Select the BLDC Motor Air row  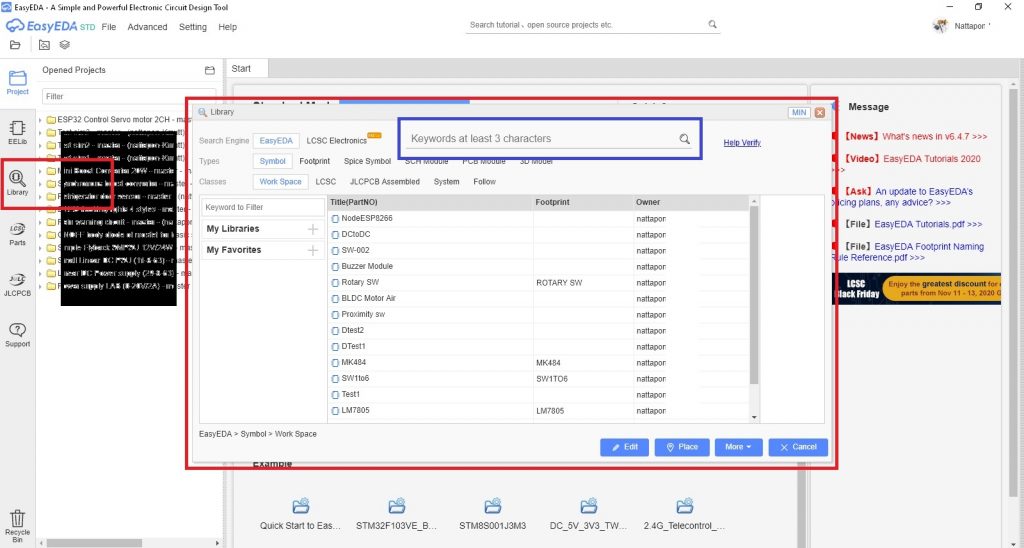tap(539, 298)
